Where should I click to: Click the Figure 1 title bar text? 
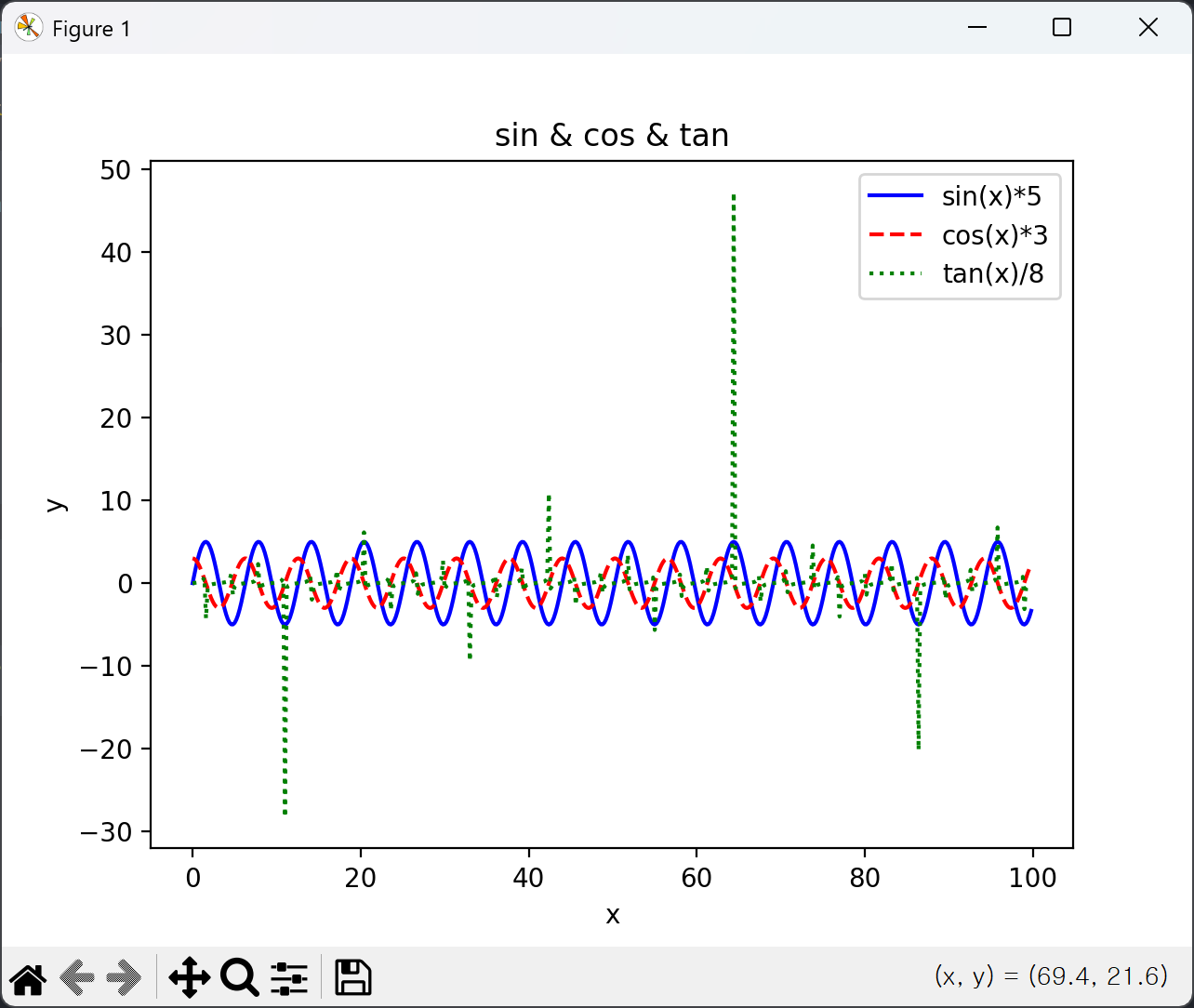coord(91,29)
